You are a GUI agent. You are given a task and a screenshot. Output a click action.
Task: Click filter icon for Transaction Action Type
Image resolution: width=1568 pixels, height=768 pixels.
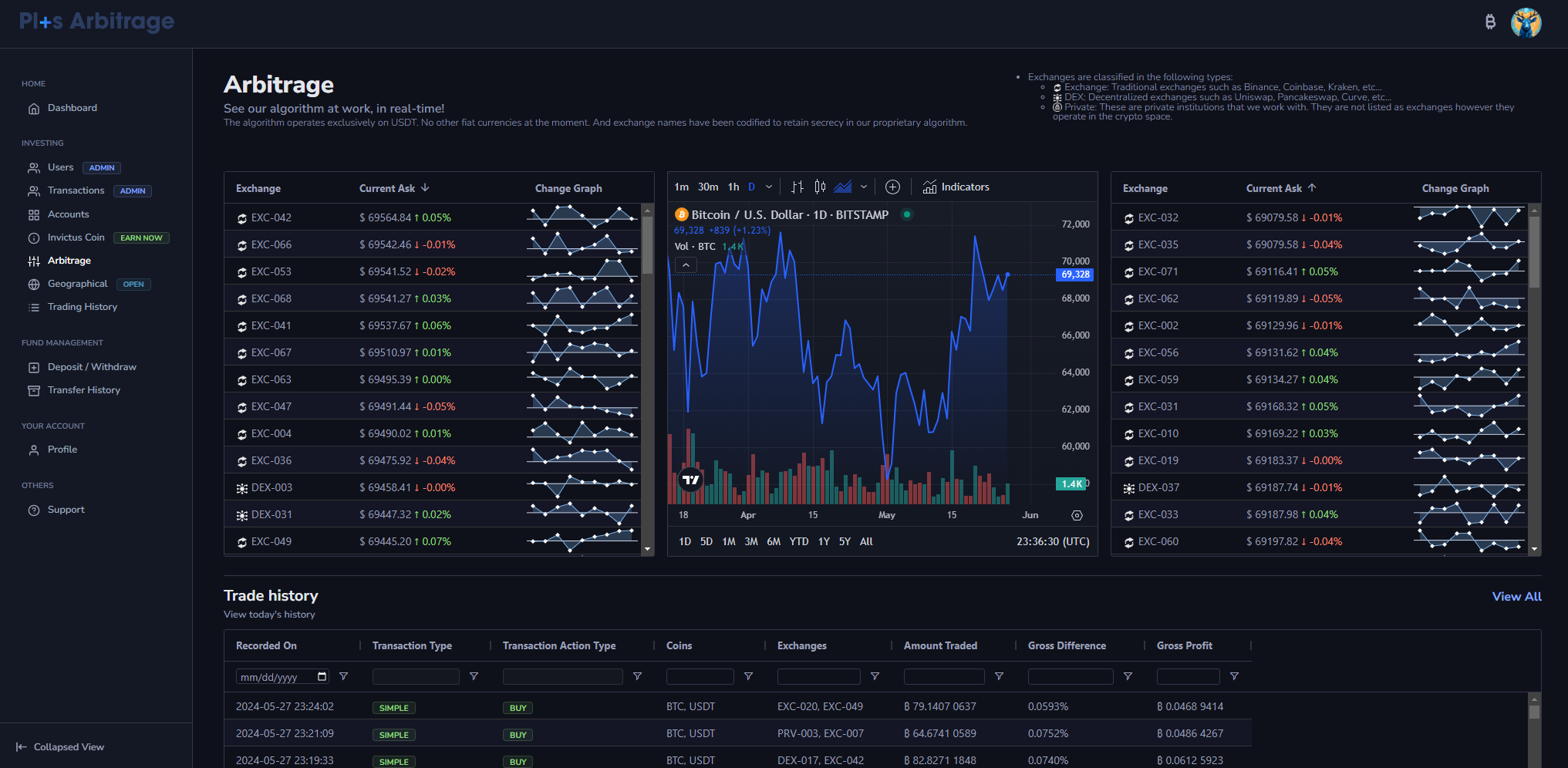[638, 676]
